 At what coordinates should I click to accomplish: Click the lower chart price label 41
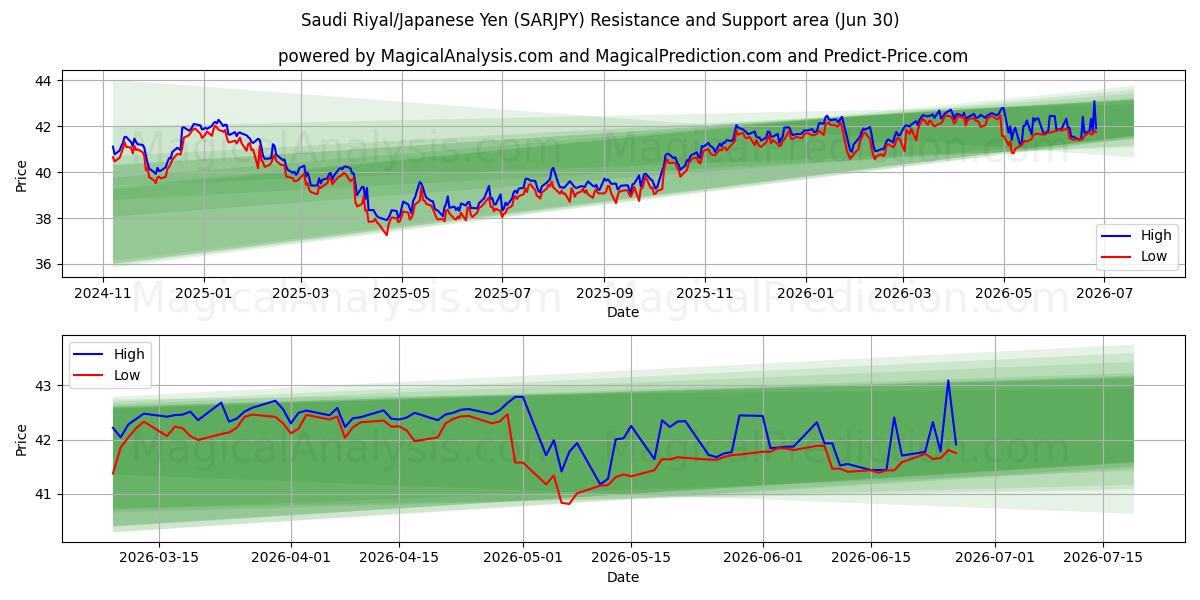pos(46,494)
